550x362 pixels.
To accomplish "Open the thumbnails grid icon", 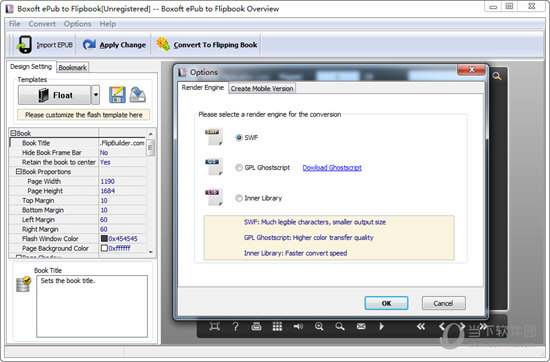I will 277,327.
